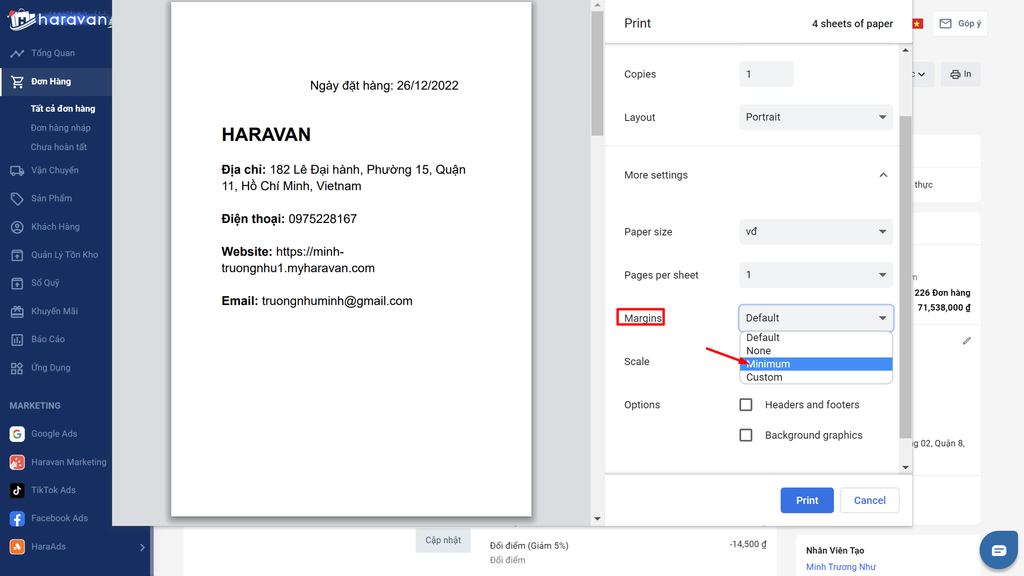Choose Custom margins option
Image resolution: width=1024 pixels, height=576 pixels.
pos(816,377)
